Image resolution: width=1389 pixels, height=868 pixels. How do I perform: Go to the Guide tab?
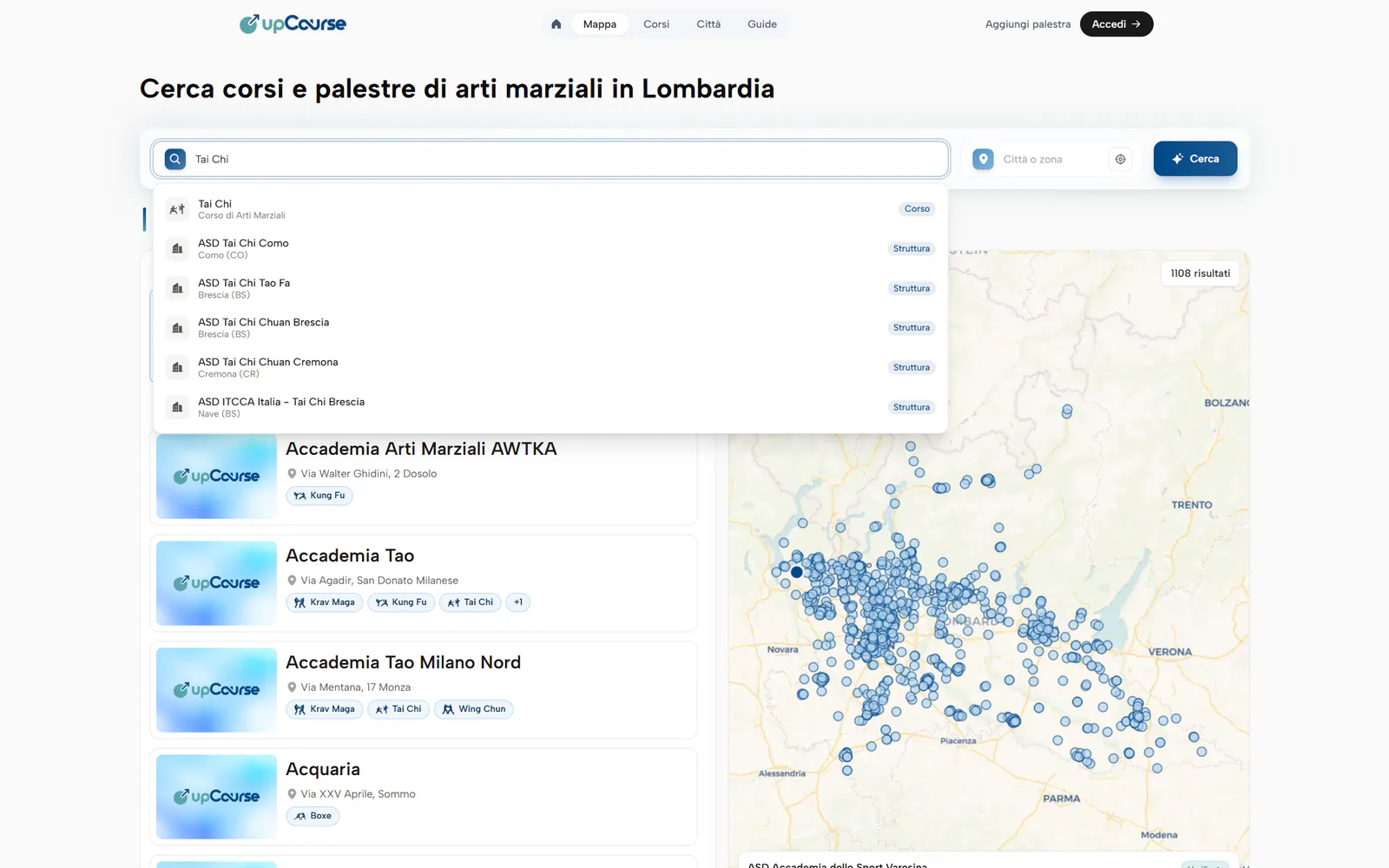pos(762,24)
